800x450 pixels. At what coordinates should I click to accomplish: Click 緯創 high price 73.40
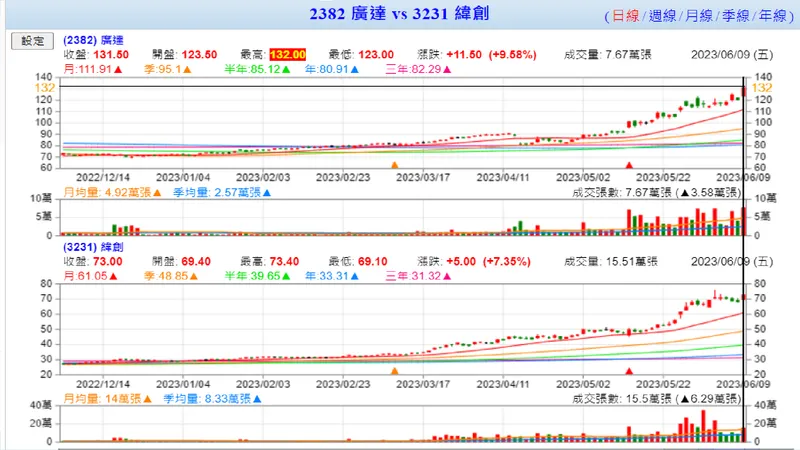coord(284,261)
